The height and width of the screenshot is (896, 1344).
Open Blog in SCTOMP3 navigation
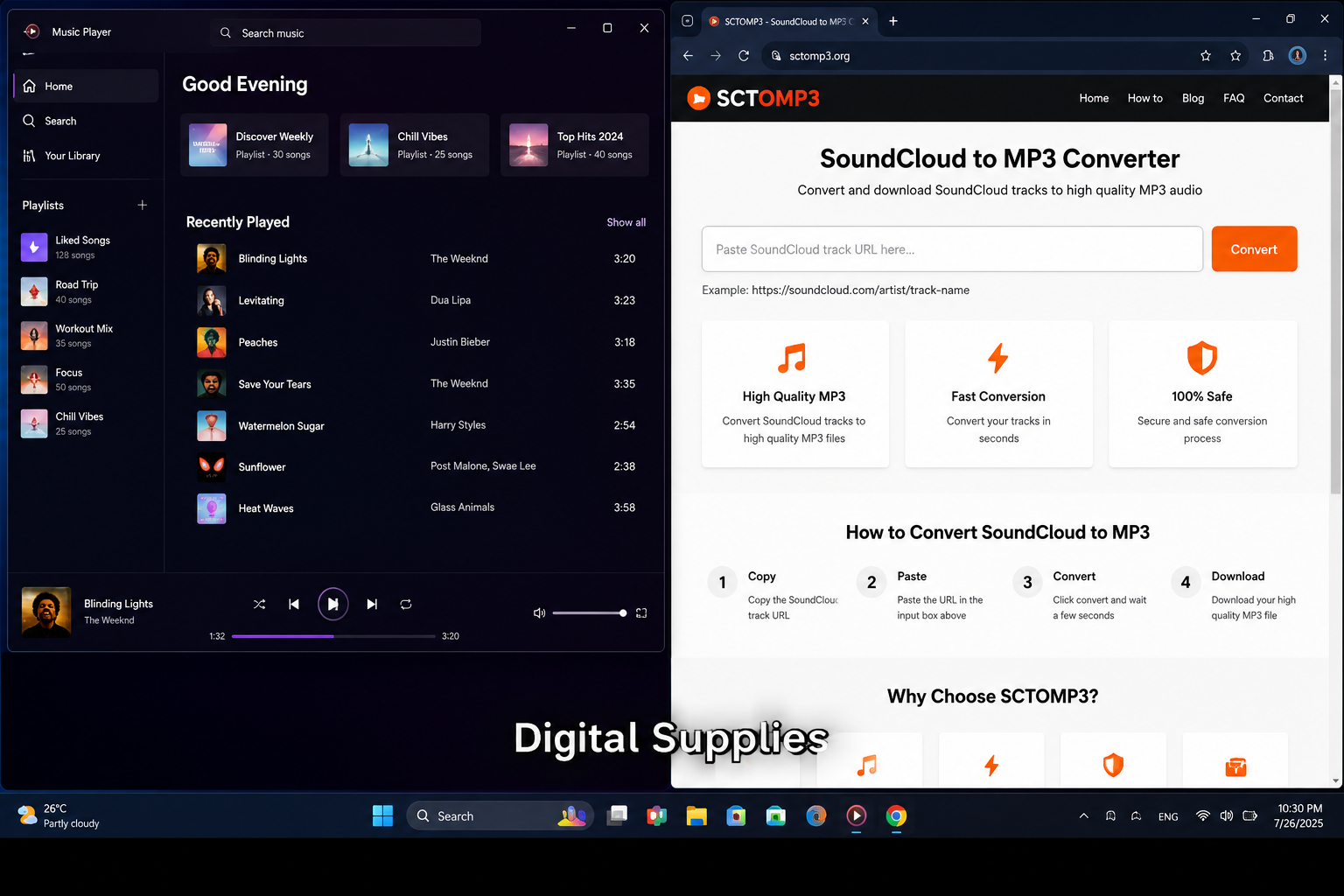click(1193, 98)
